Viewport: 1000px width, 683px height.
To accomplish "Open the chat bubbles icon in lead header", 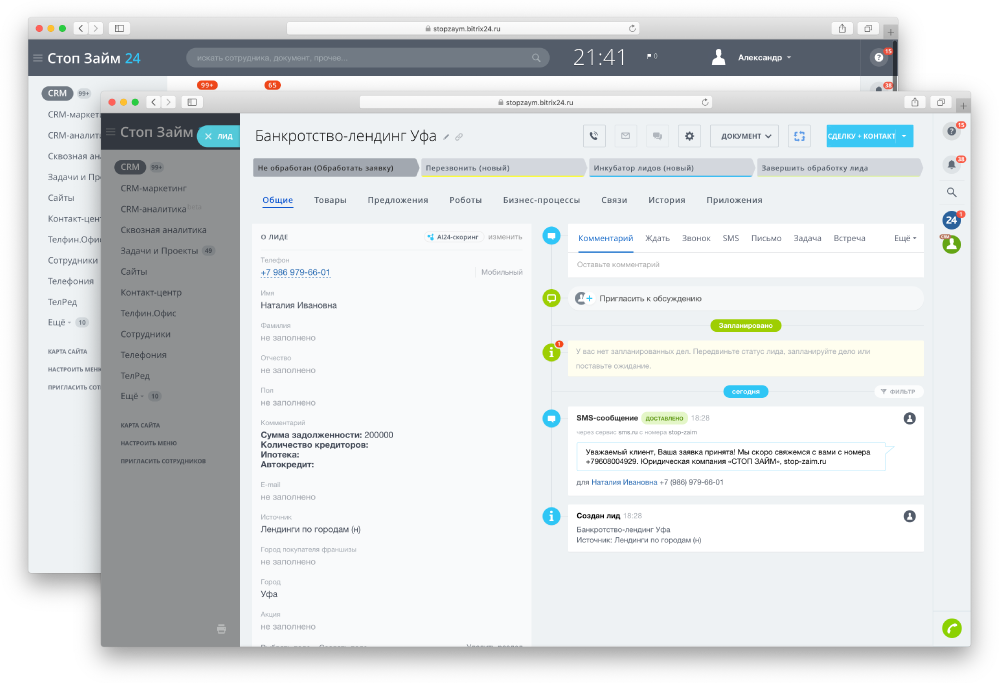I will click(x=658, y=136).
